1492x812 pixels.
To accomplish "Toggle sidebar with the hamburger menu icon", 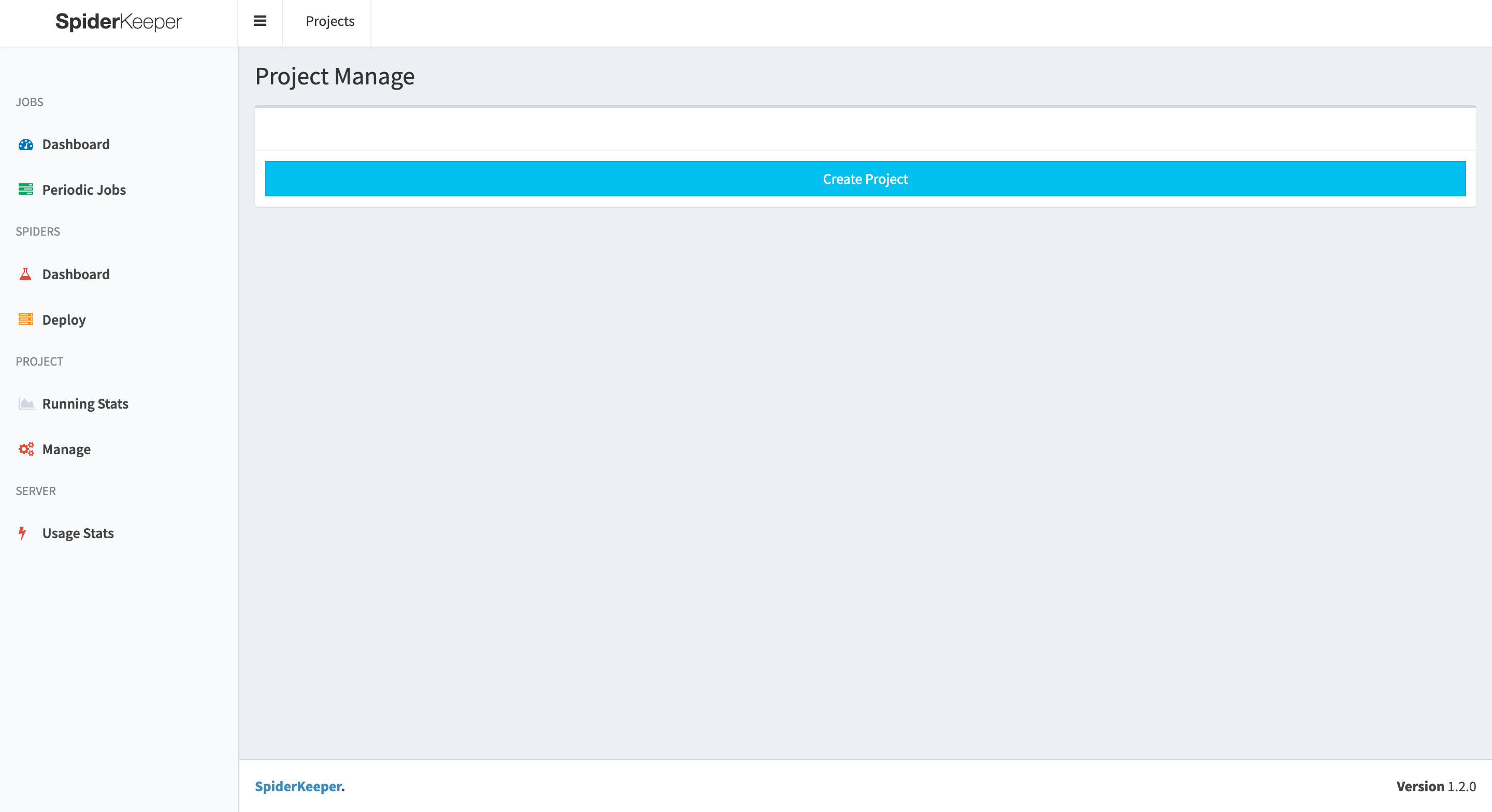I will click(260, 21).
